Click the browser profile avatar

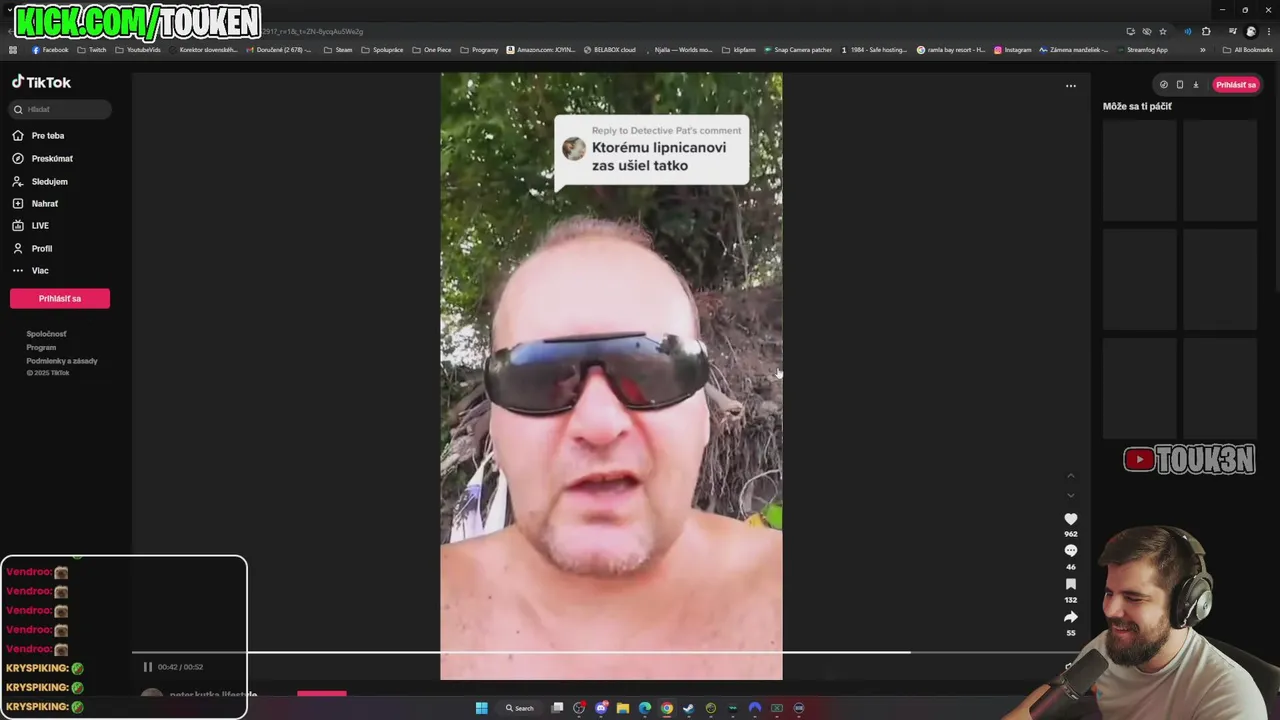pos(1251,31)
